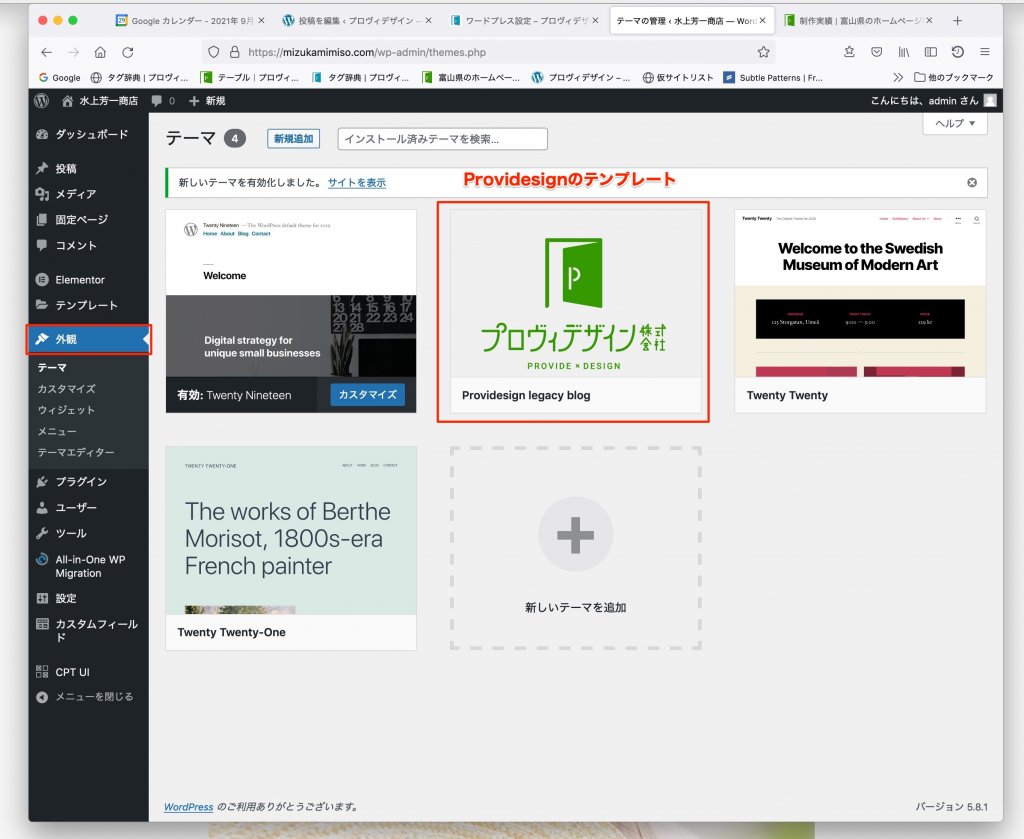Click the 新規追加 button

click(x=293, y=139)
